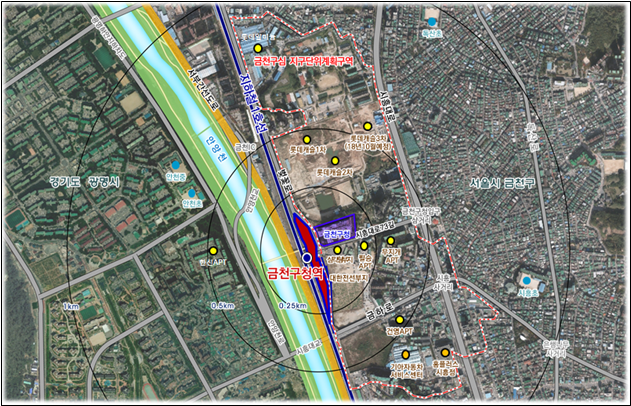The image size is (631, 406).
Task: Select the yellow dot just below 금천구청 building
Action: point(337,250)
